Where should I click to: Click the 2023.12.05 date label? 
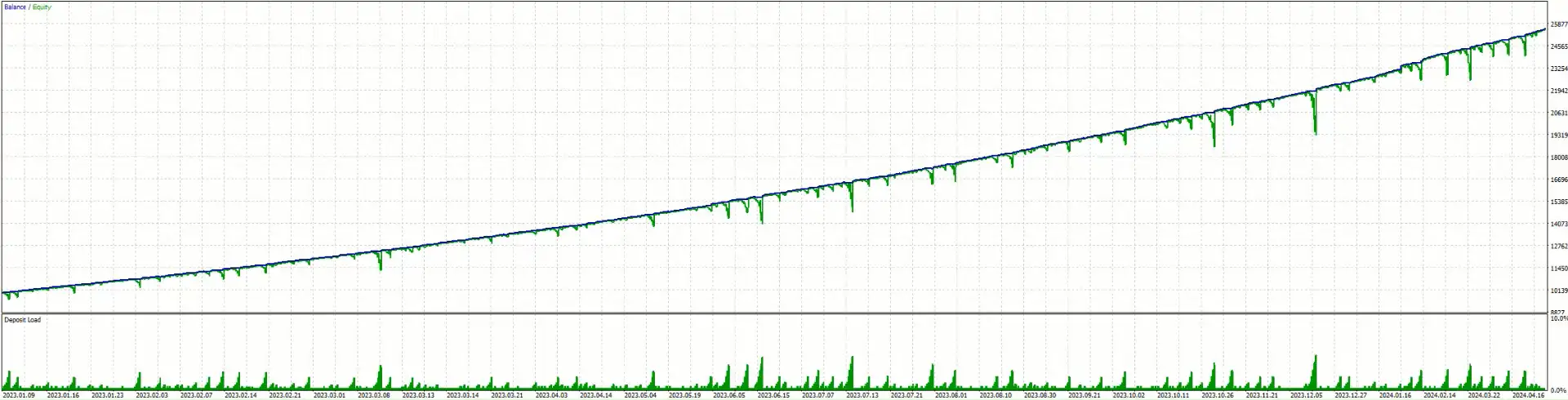(1306, 395)
